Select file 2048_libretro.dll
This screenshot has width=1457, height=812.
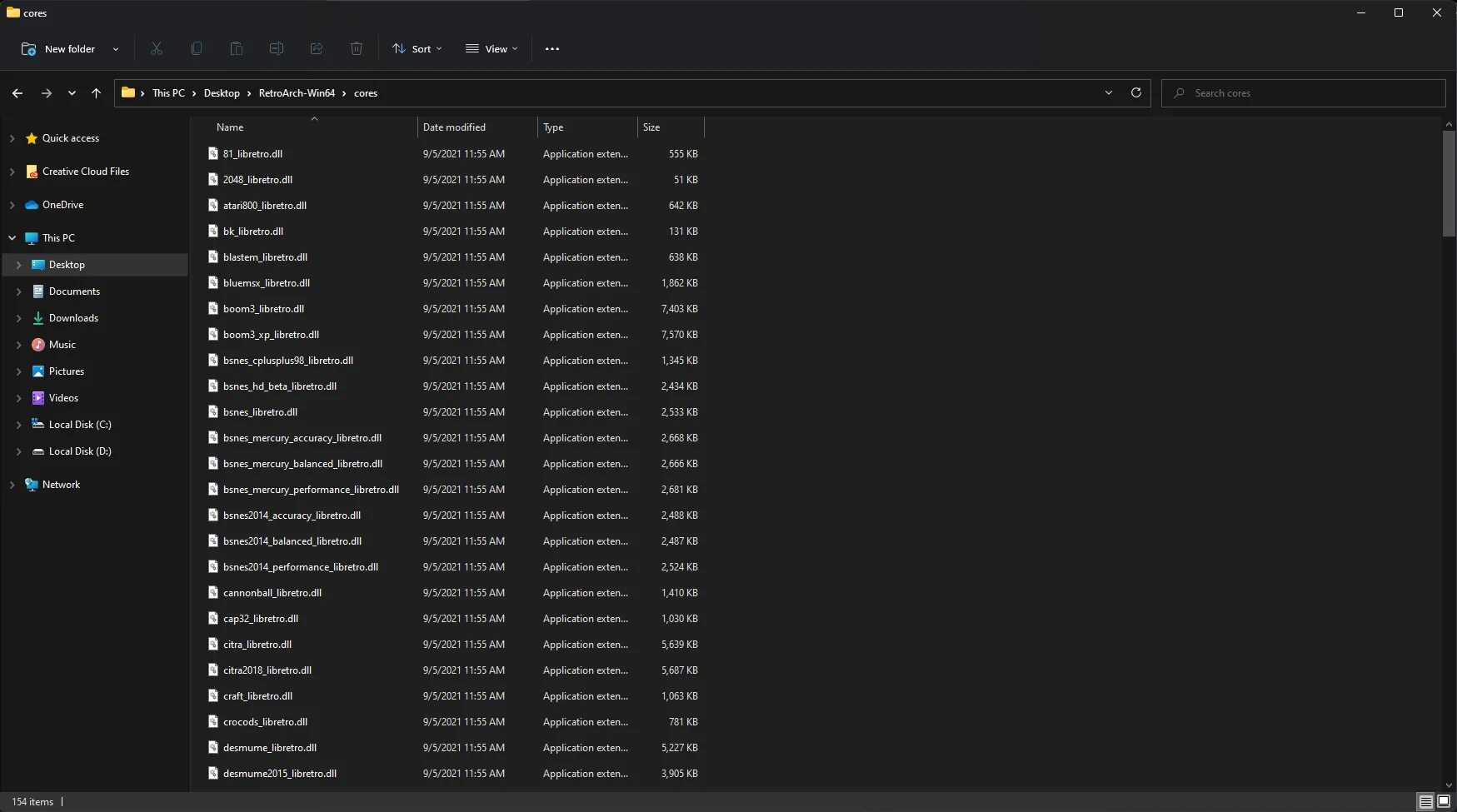pos(257,180)
